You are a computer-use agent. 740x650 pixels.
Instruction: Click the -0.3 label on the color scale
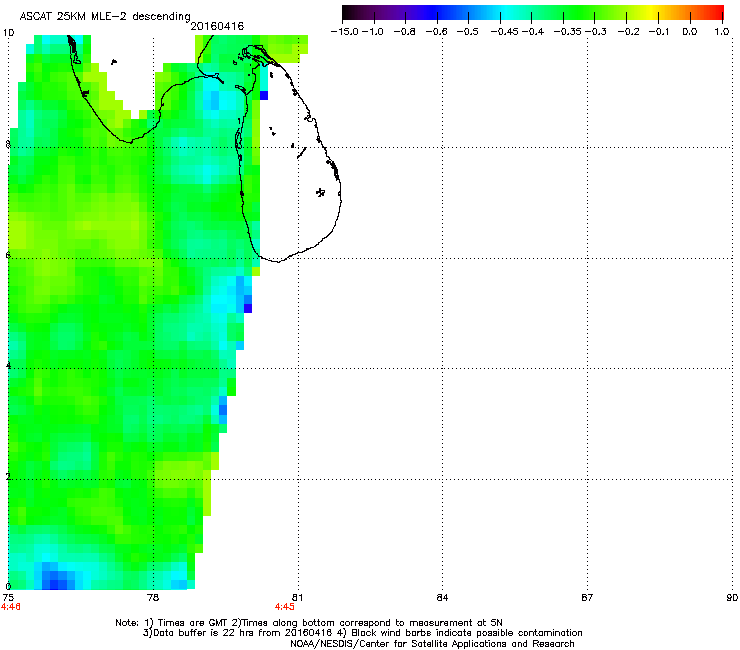[x=596, y=32]
